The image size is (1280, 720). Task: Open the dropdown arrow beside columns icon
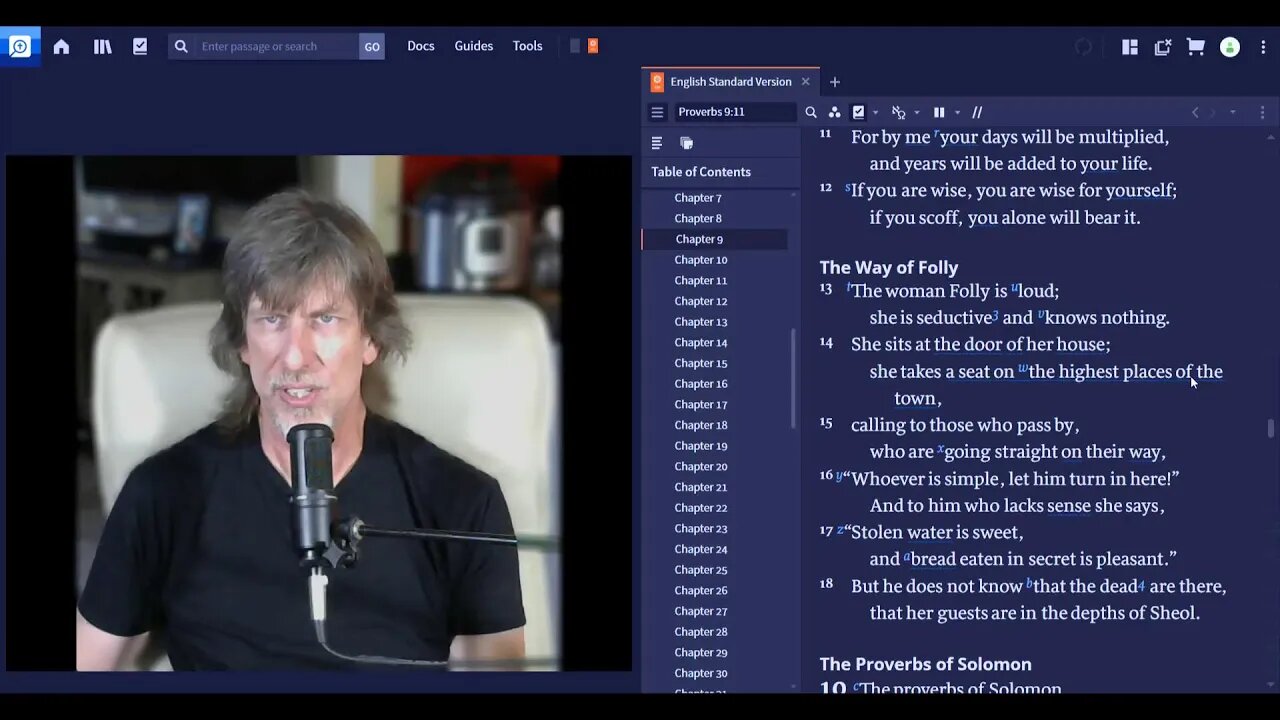(957, 113)
